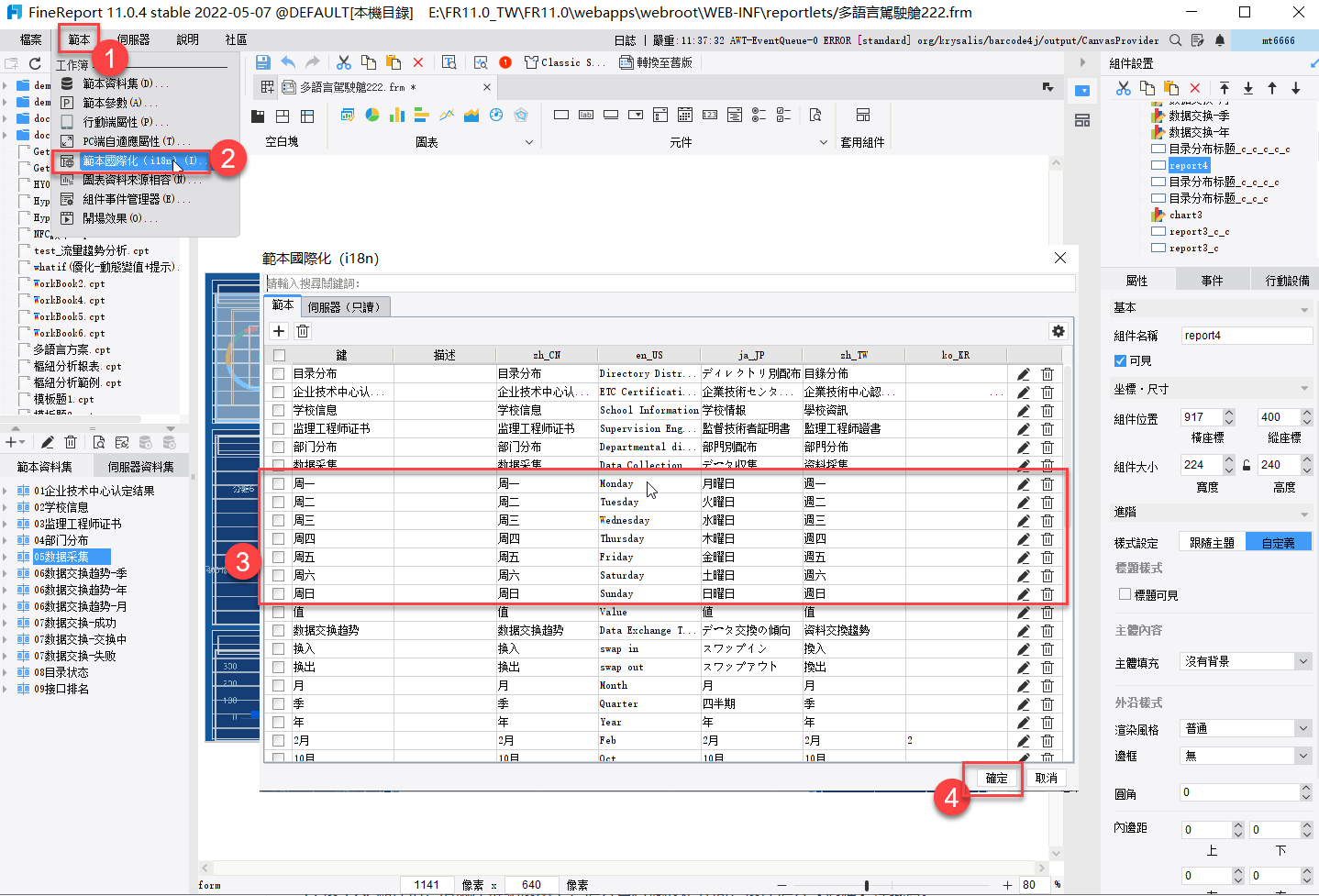Tick the checkbox for row 目录分布
Screen dimensions: 1319x896
279,374
